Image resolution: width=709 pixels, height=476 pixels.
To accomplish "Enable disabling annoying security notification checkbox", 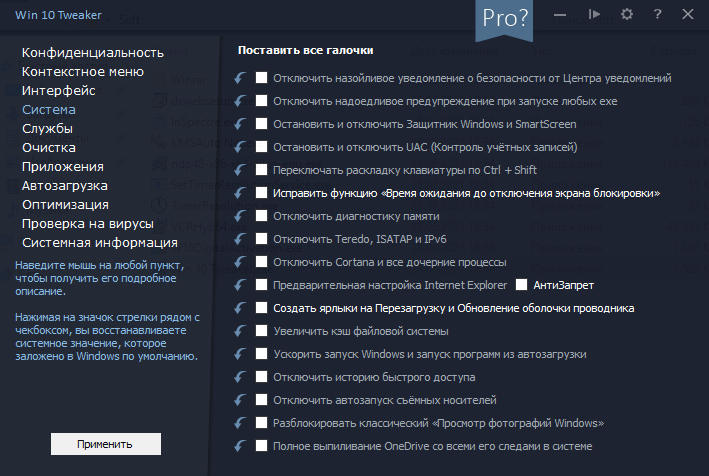I will [261, 78].
